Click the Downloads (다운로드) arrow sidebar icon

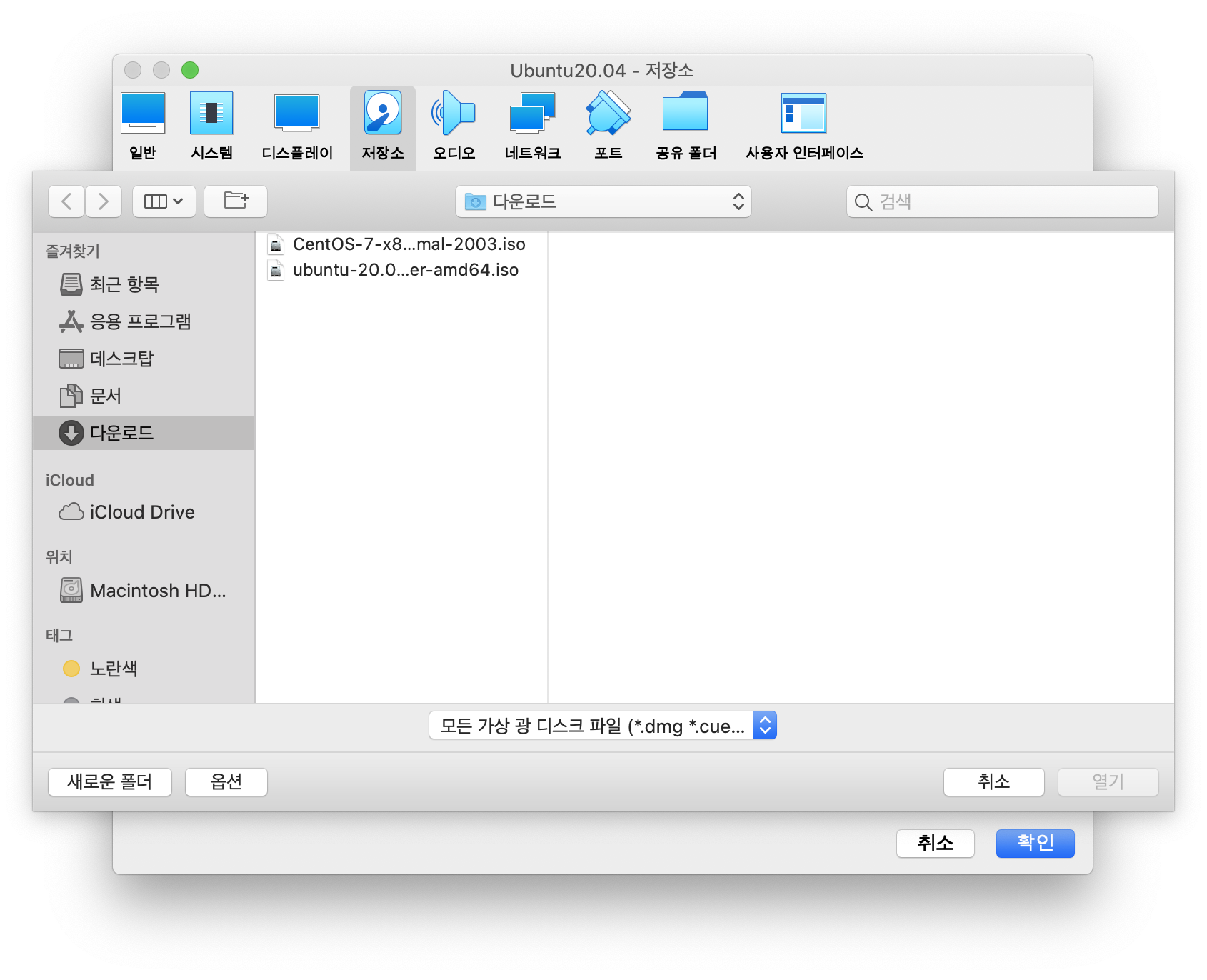[x=71, y=433]
